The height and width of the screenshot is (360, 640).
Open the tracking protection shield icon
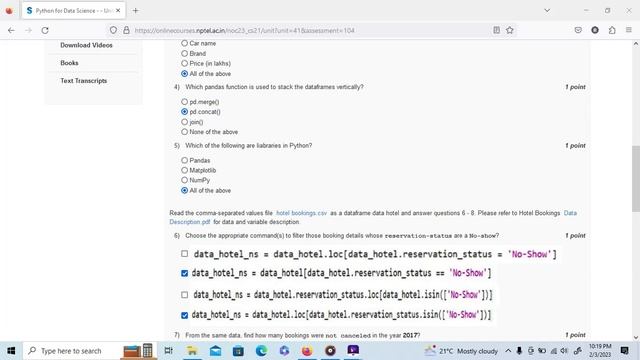(x=113, y=30)
